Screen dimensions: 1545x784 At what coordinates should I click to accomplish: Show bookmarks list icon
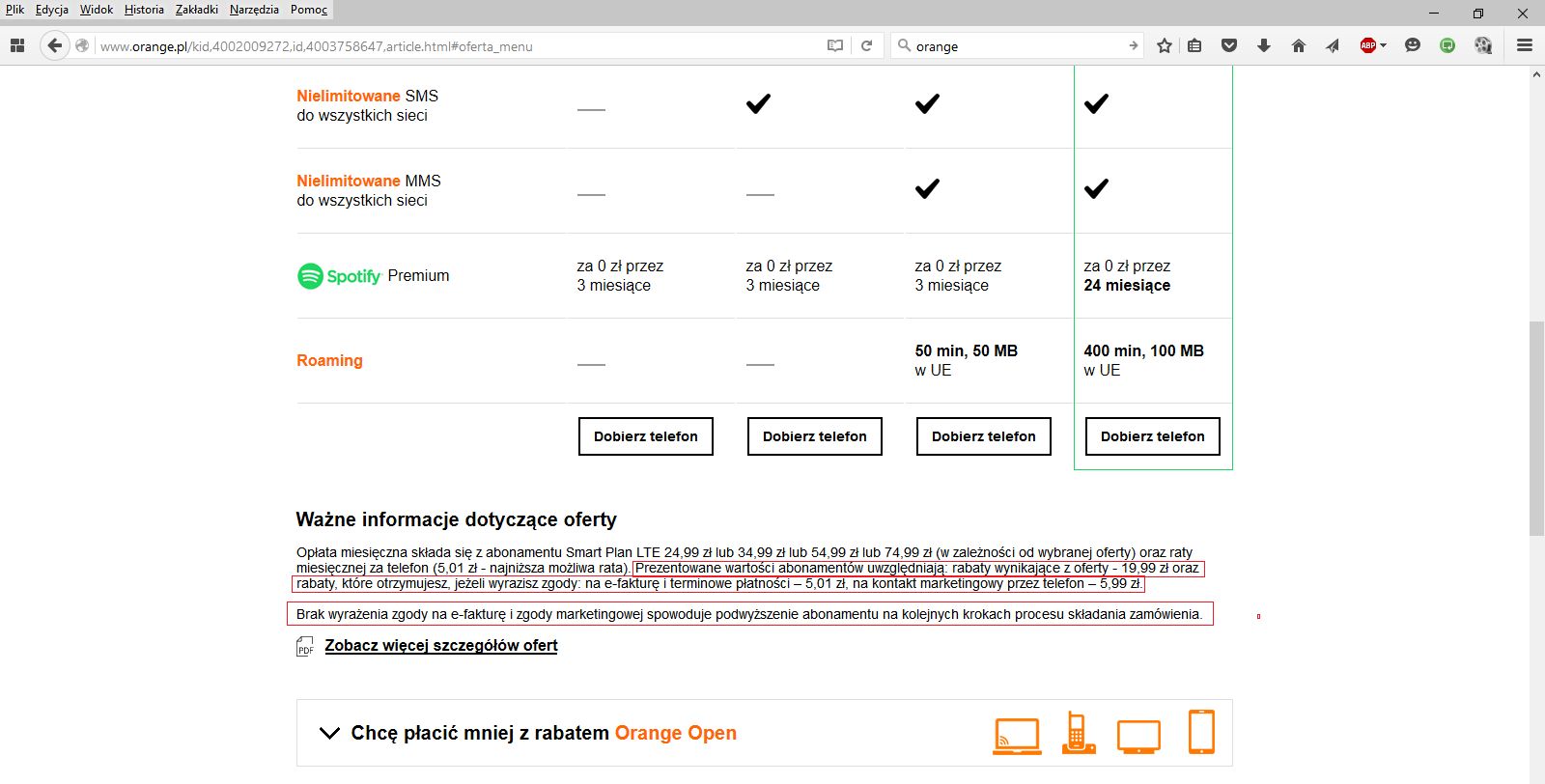click(1194, 45)
